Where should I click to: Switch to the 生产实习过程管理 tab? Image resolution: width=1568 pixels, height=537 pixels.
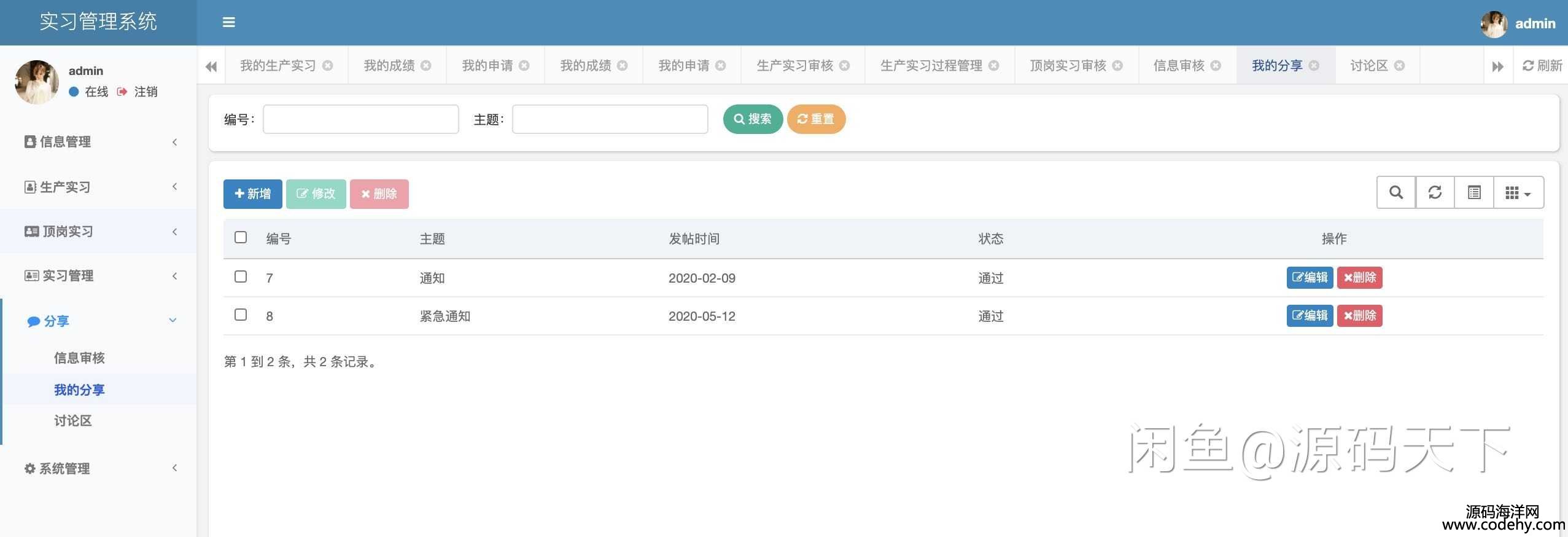pyautogui.click(x=931, y=66)
